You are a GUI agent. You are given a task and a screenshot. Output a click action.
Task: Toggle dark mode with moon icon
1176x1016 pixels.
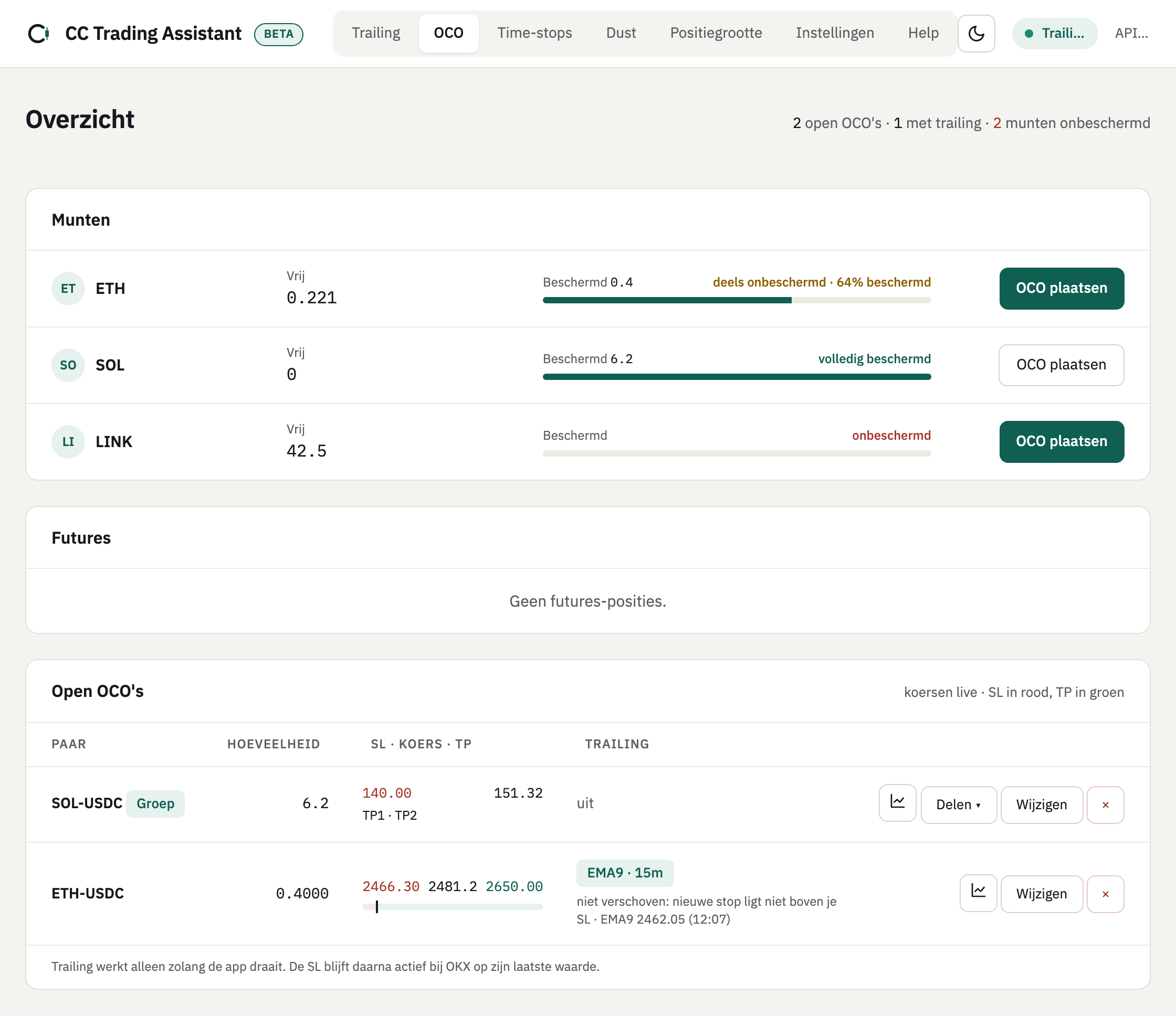[x=975, y=34]
